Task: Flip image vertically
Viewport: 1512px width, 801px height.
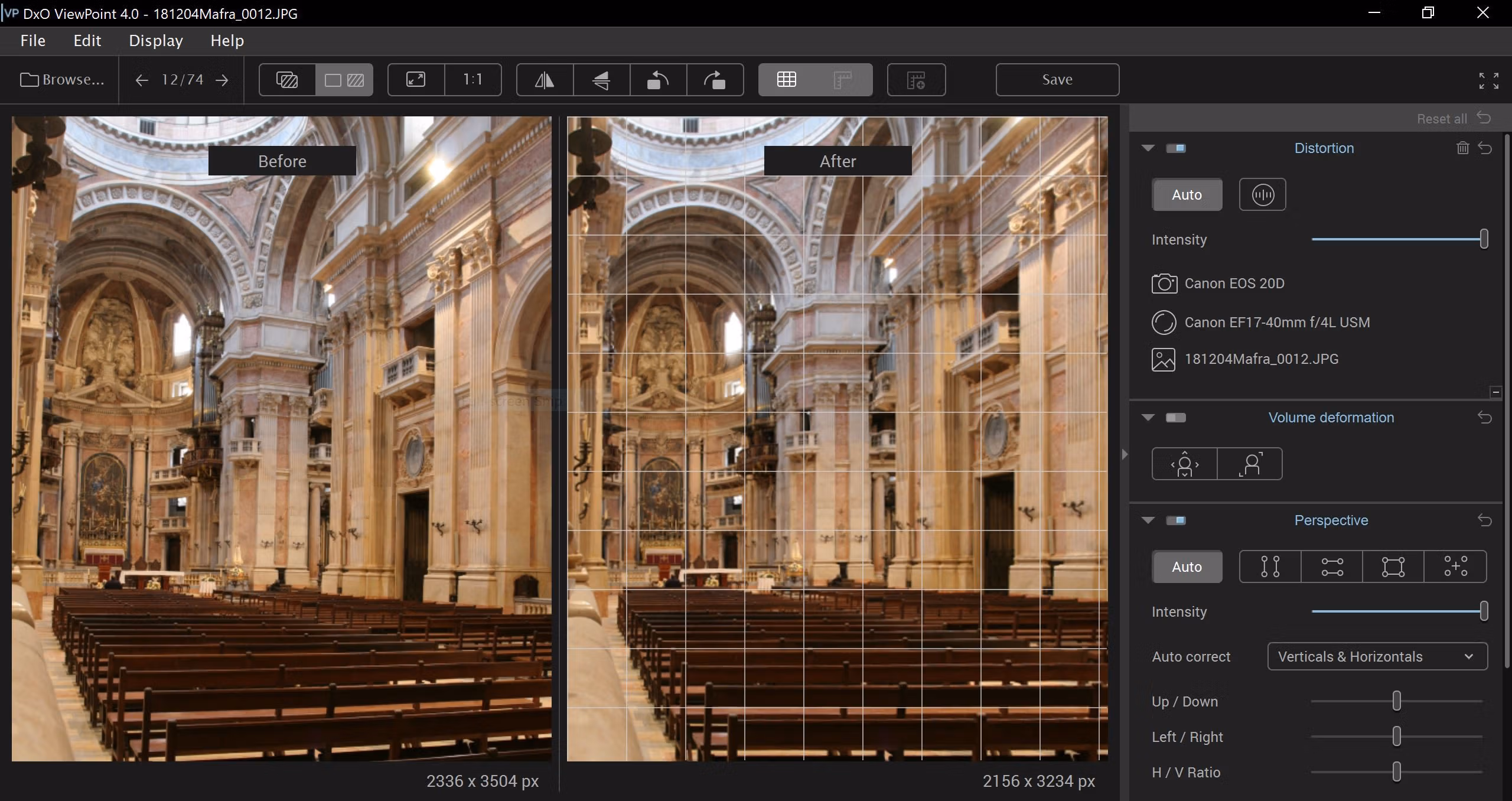Action: pyautogui.click(x=601, y=80)
